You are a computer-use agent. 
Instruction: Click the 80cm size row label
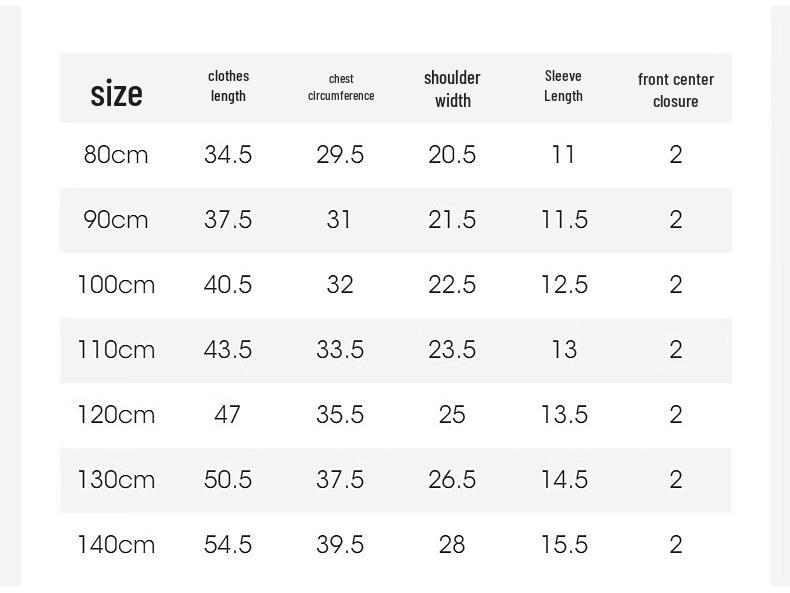pos(116,154)
